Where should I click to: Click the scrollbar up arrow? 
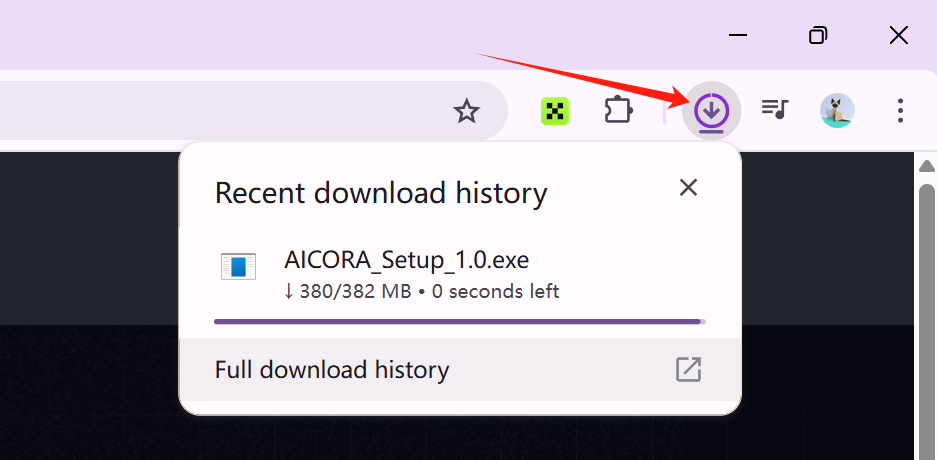click(926, 166)
